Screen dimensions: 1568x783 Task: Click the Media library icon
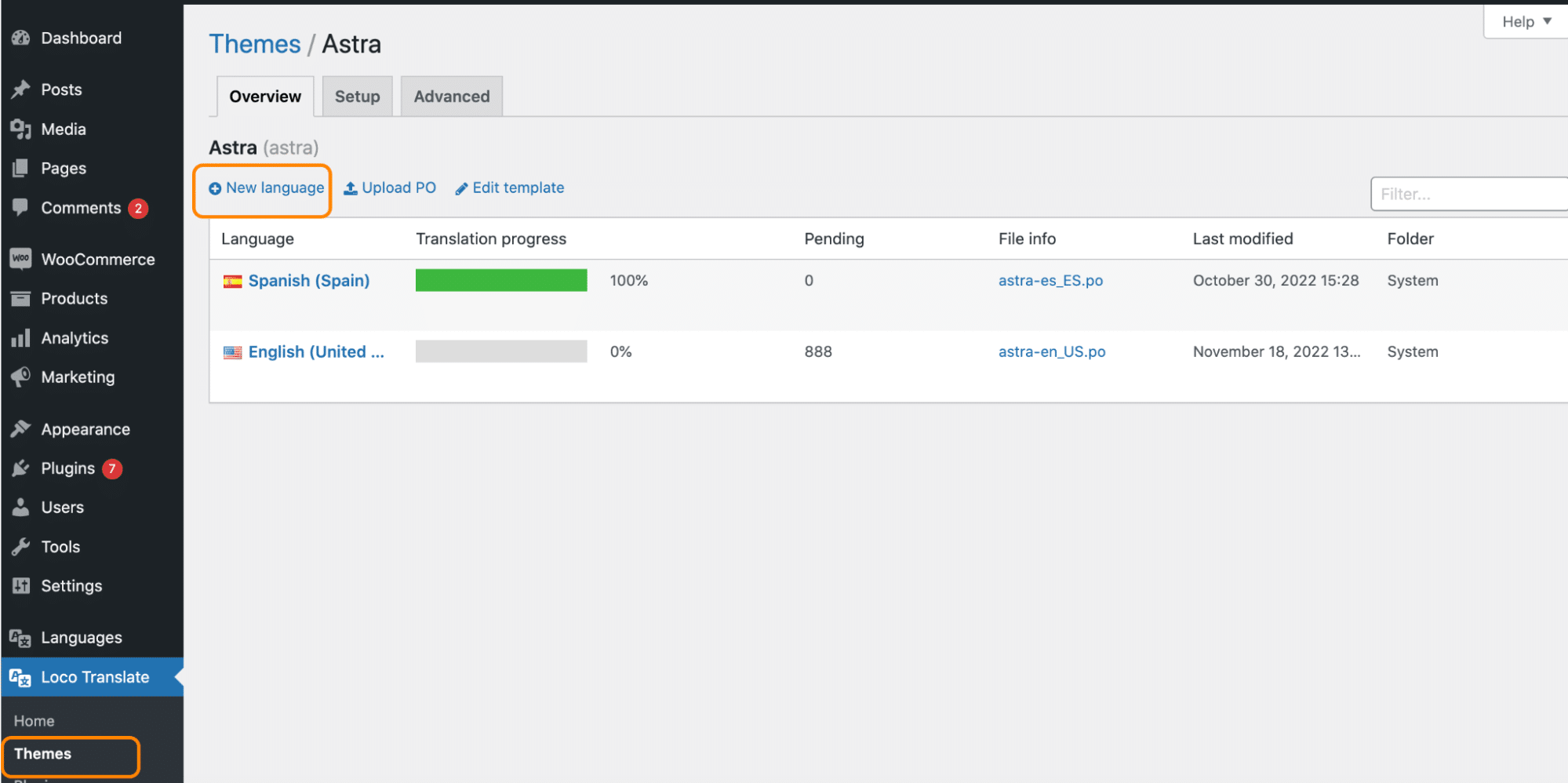[x=21, y=129]
